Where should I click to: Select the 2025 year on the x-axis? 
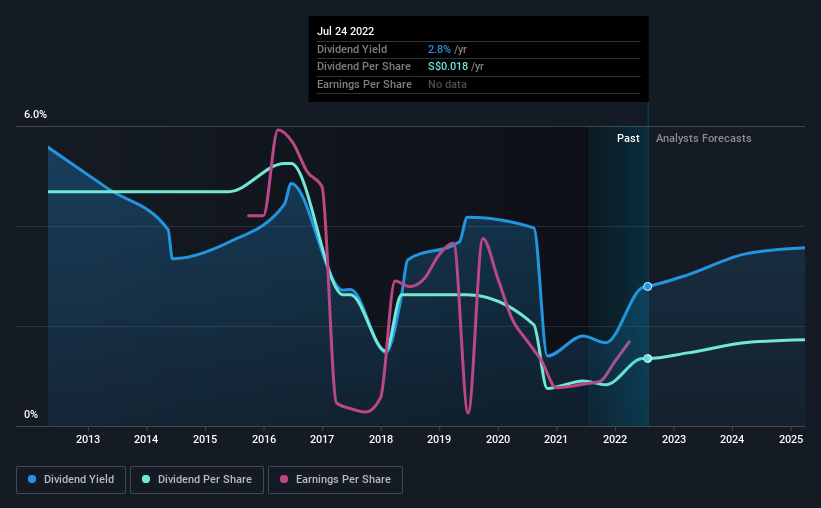pyautogui.click(x=790, y=439)
